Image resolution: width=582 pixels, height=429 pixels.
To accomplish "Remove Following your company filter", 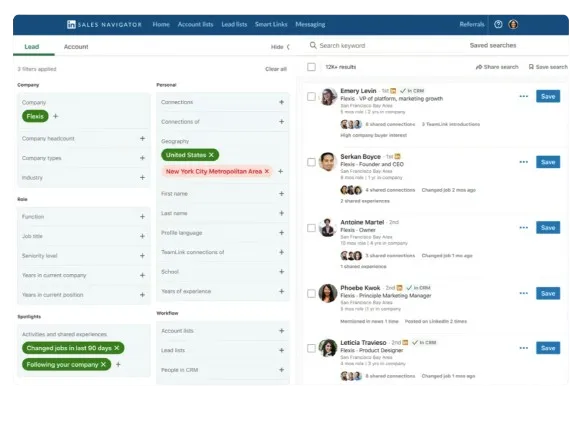I will pyautogui.click(x=103, y=364).
